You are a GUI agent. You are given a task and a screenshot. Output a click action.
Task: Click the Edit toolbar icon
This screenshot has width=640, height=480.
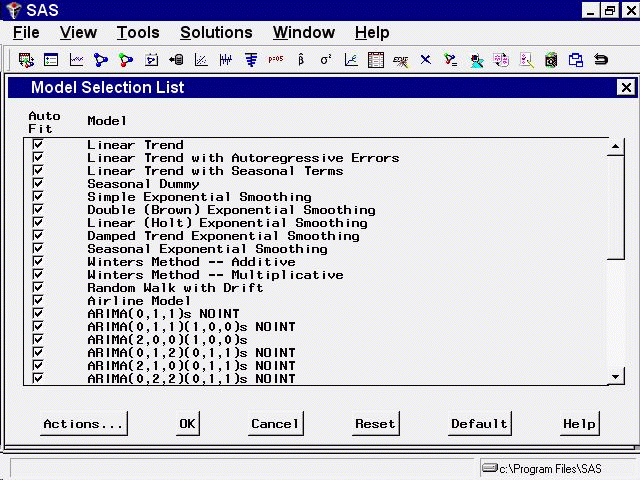coord(400,61)
